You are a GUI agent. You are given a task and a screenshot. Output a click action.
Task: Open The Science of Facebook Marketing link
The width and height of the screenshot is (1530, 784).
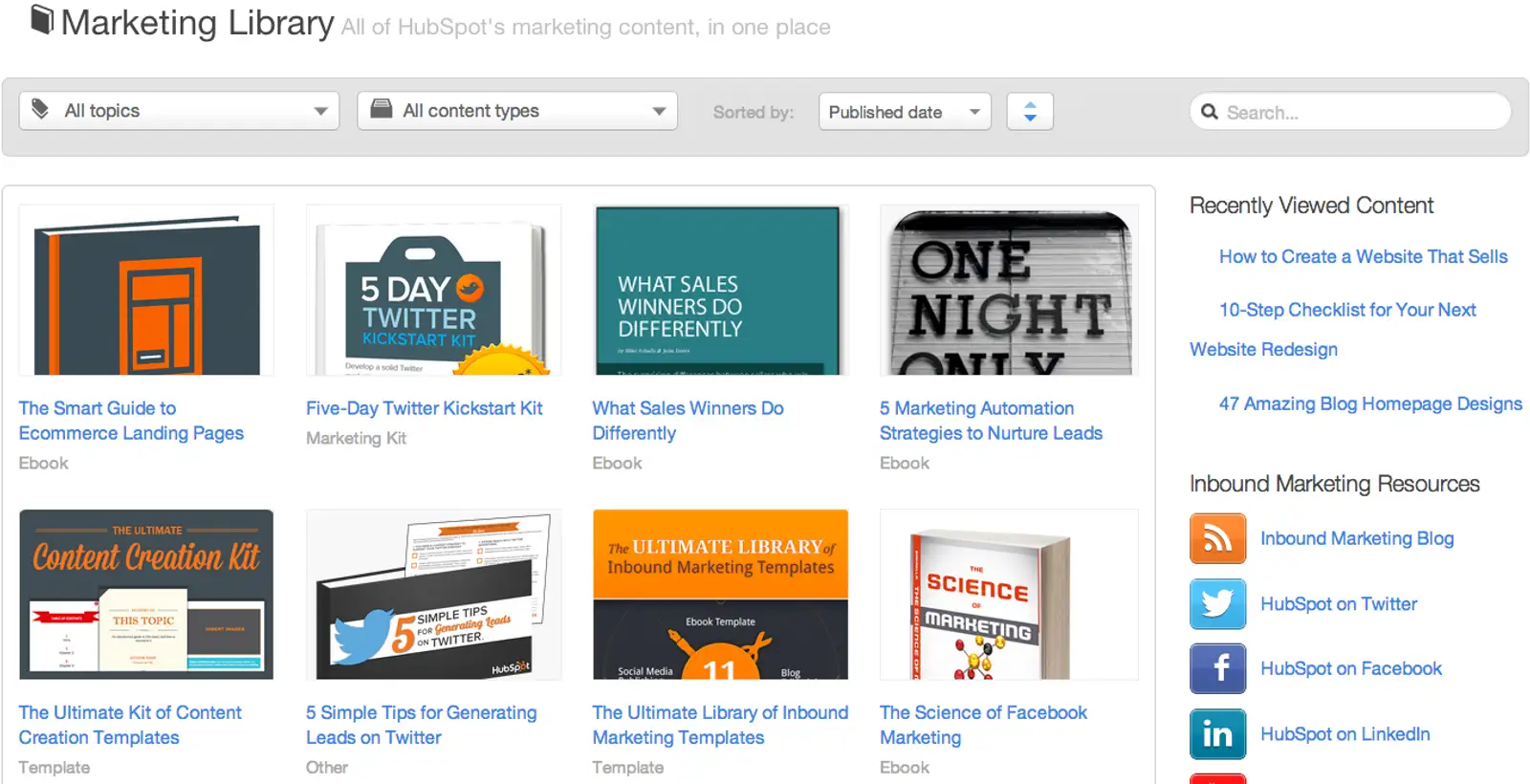click(x=983, y=725)
